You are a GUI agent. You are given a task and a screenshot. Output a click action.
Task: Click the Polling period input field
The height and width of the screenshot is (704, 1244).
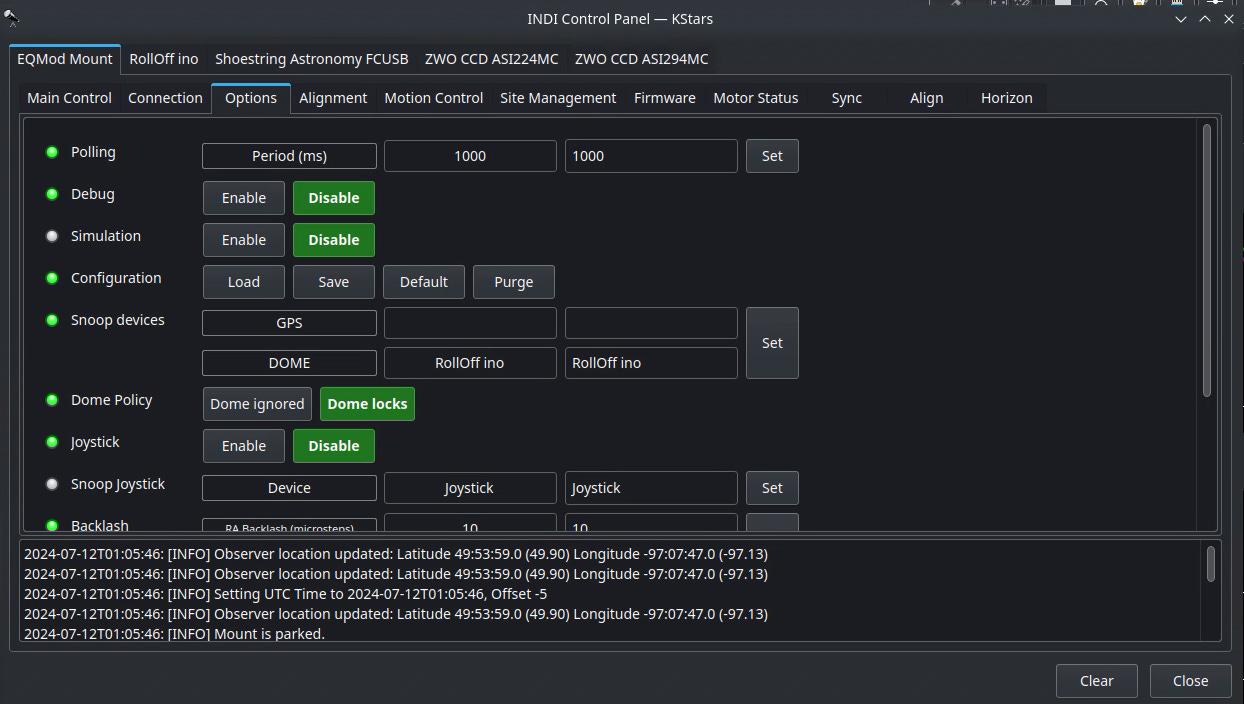651,156
